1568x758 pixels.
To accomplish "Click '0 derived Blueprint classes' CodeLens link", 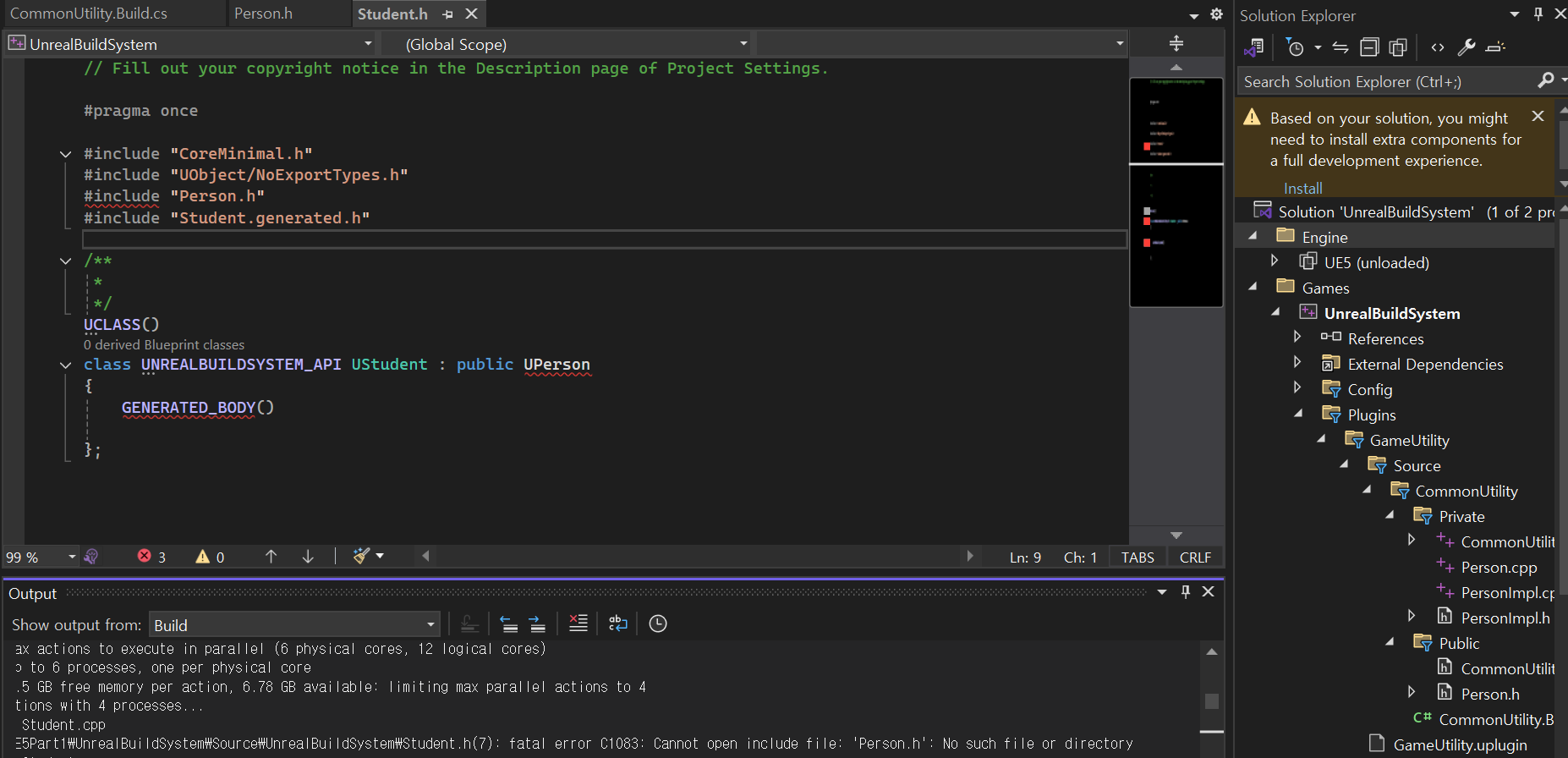I will pyautogui.click(x=164, y=344).
